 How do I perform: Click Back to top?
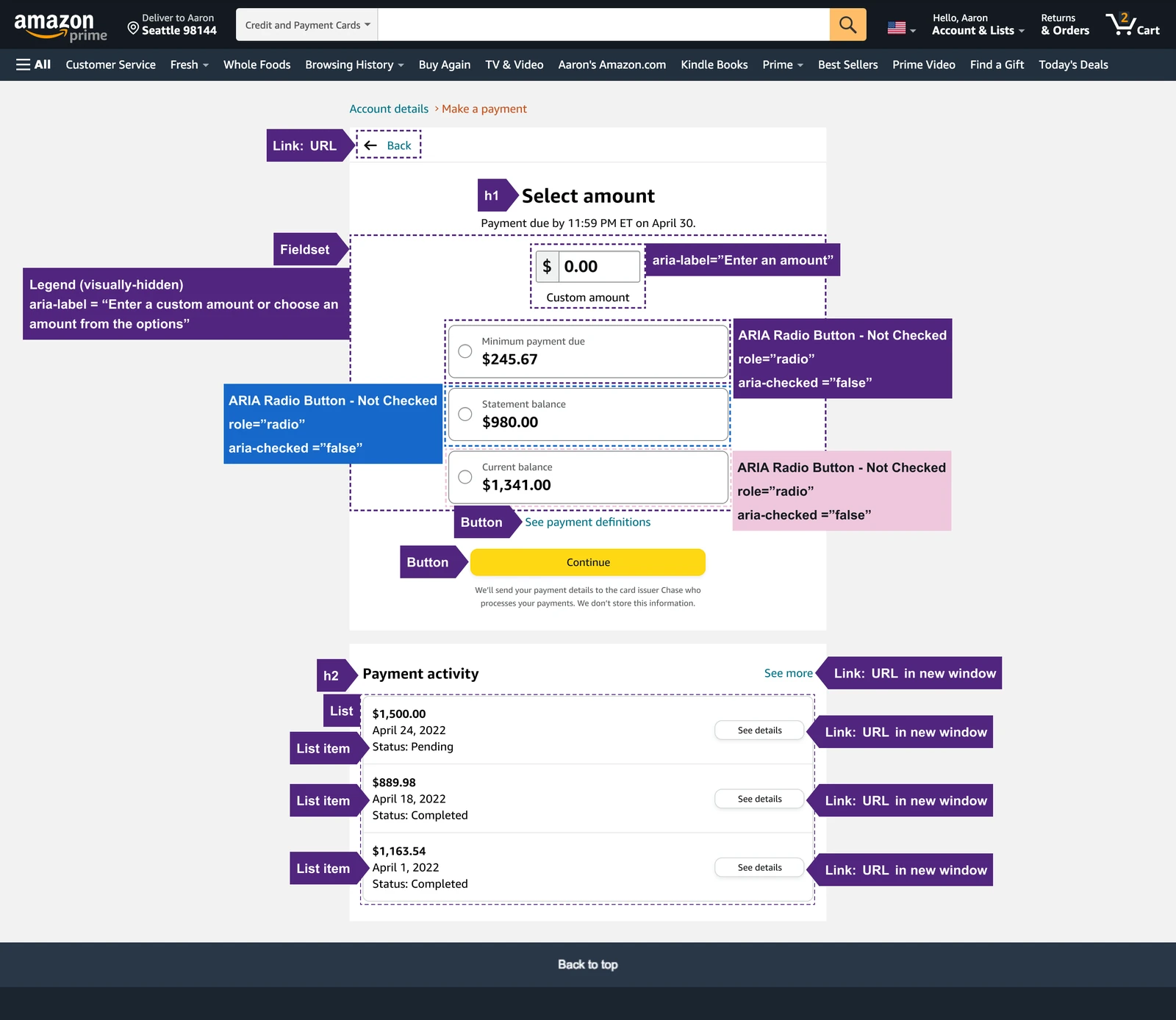coord(587,964)
